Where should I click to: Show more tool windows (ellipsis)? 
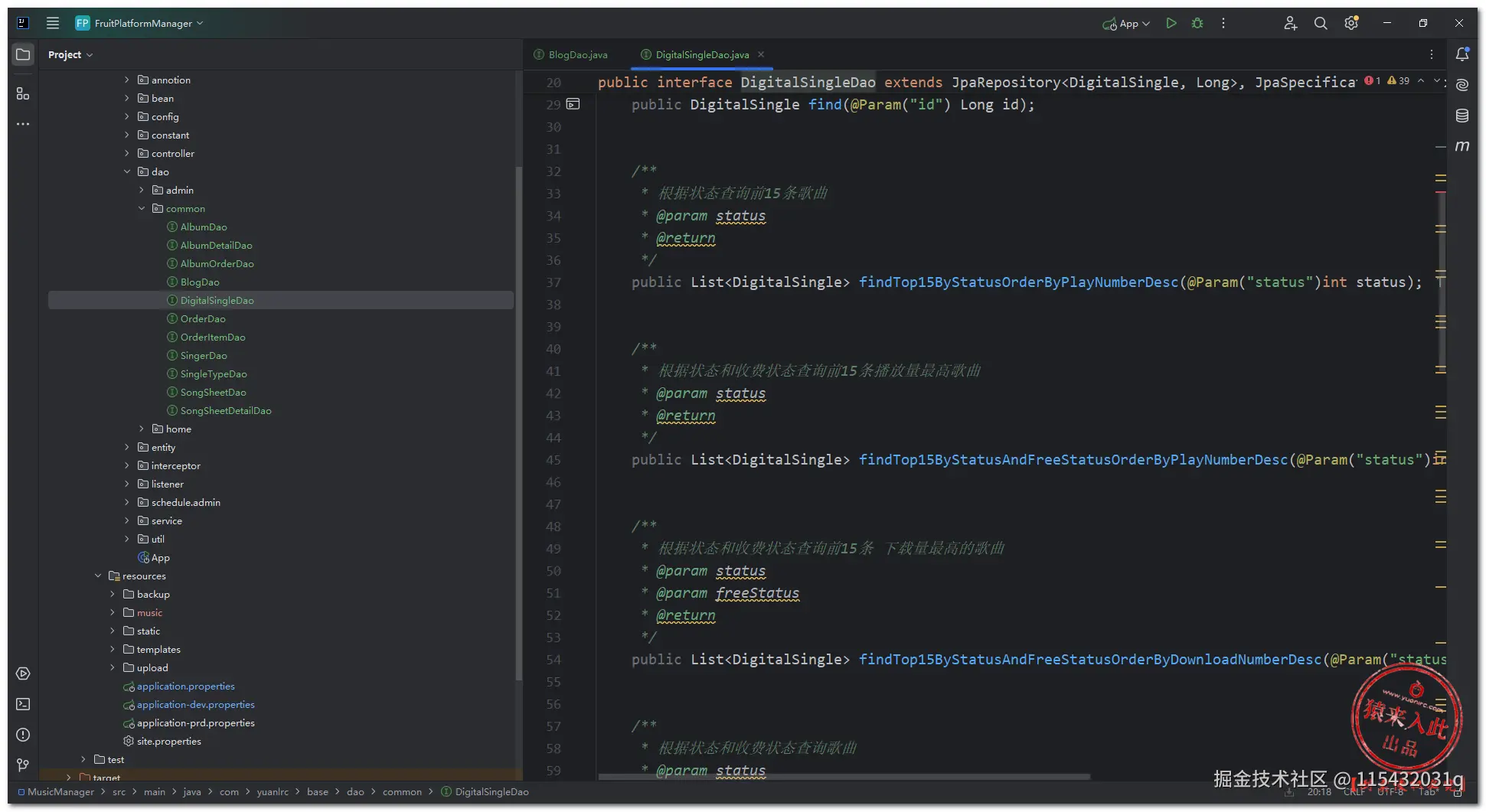click(23, 124)
